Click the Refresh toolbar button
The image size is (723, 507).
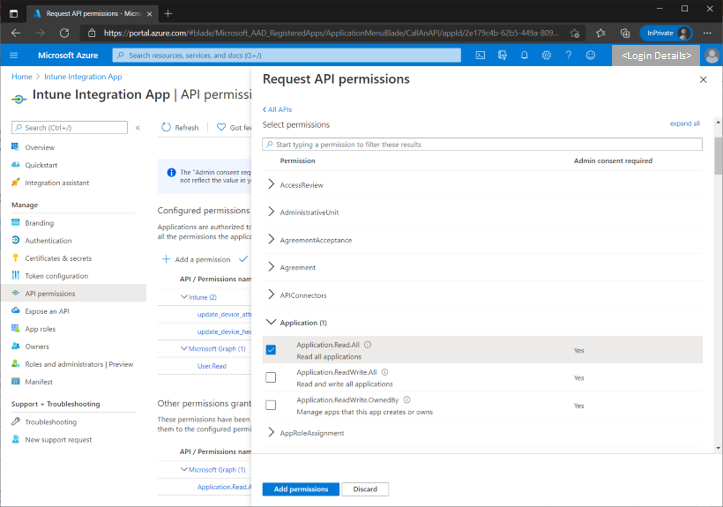click(180, 127)
